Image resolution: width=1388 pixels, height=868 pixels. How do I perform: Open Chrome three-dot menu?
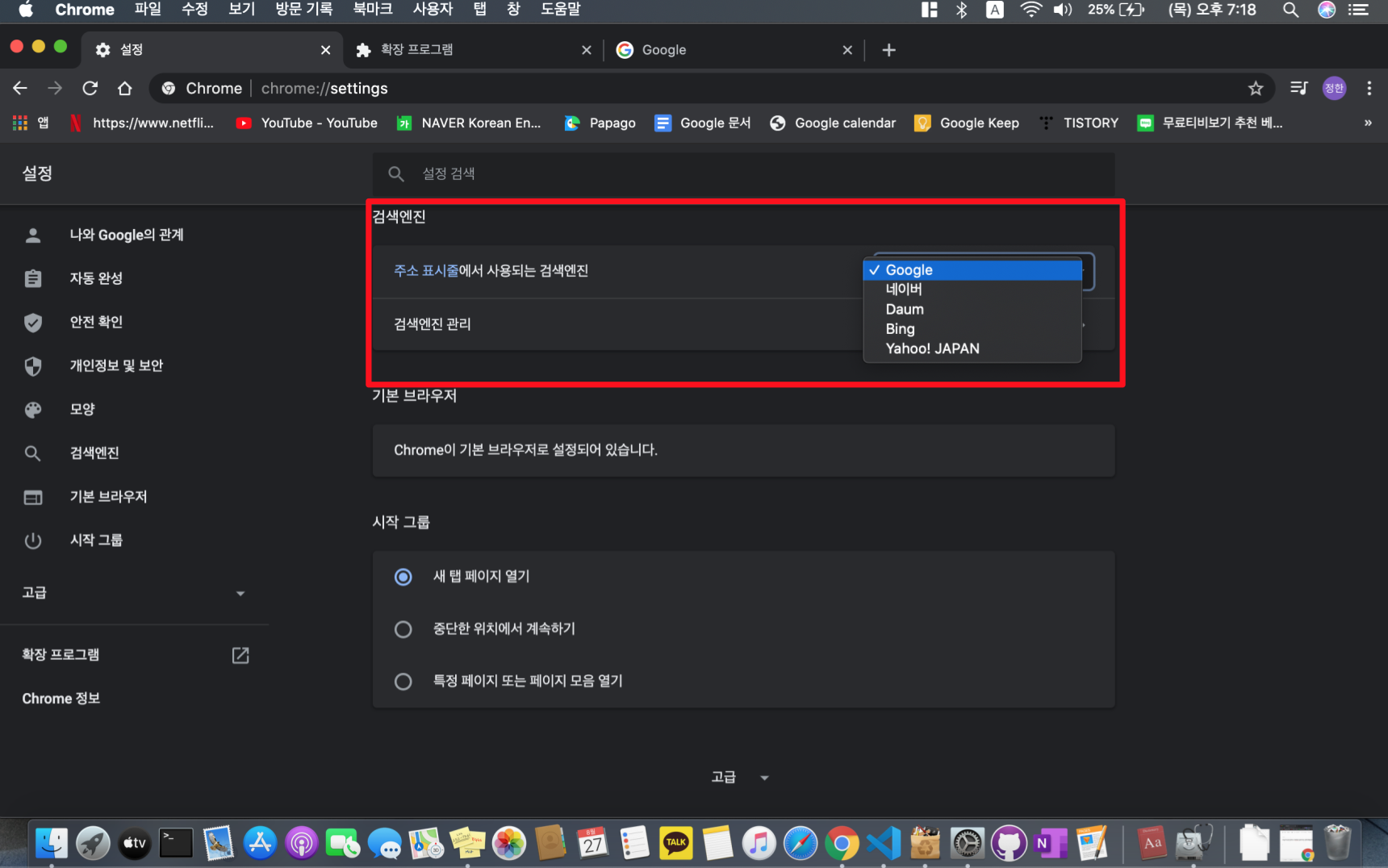(x=1369, y=88)
